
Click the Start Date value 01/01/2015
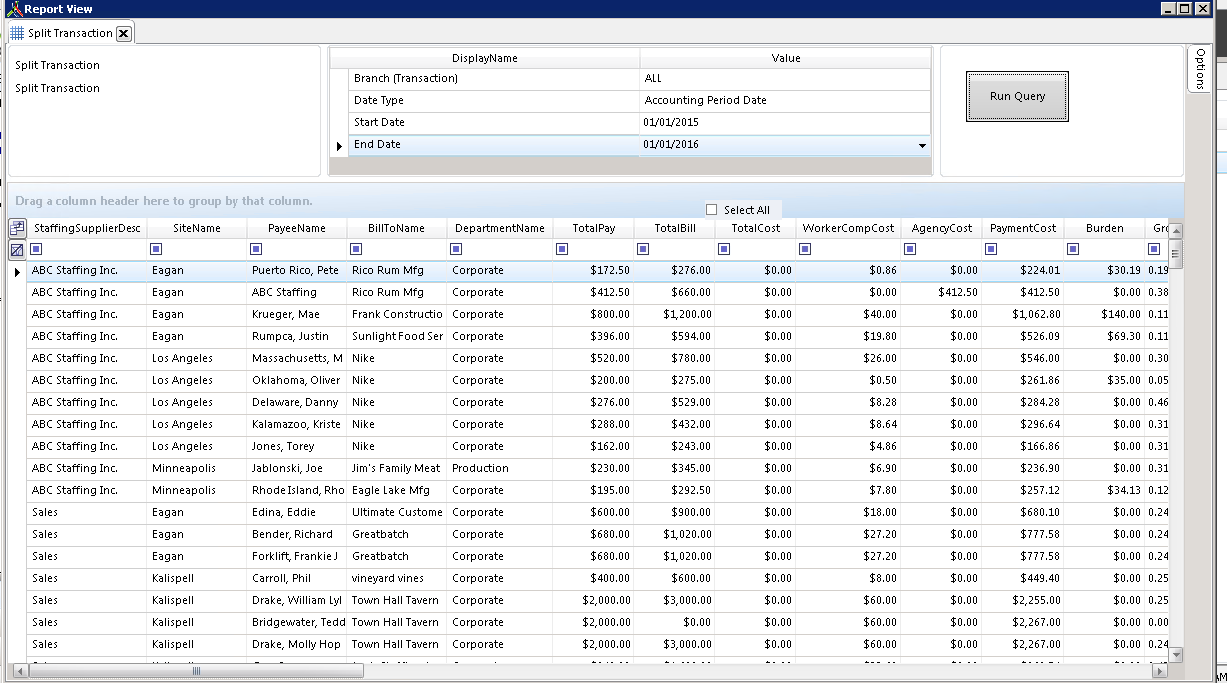click(x=785, y=123)
